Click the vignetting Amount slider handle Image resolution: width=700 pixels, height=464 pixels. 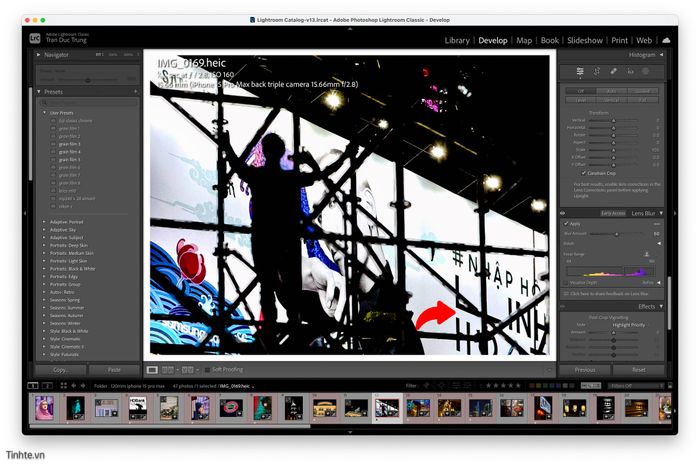click(x=613, y=333)
